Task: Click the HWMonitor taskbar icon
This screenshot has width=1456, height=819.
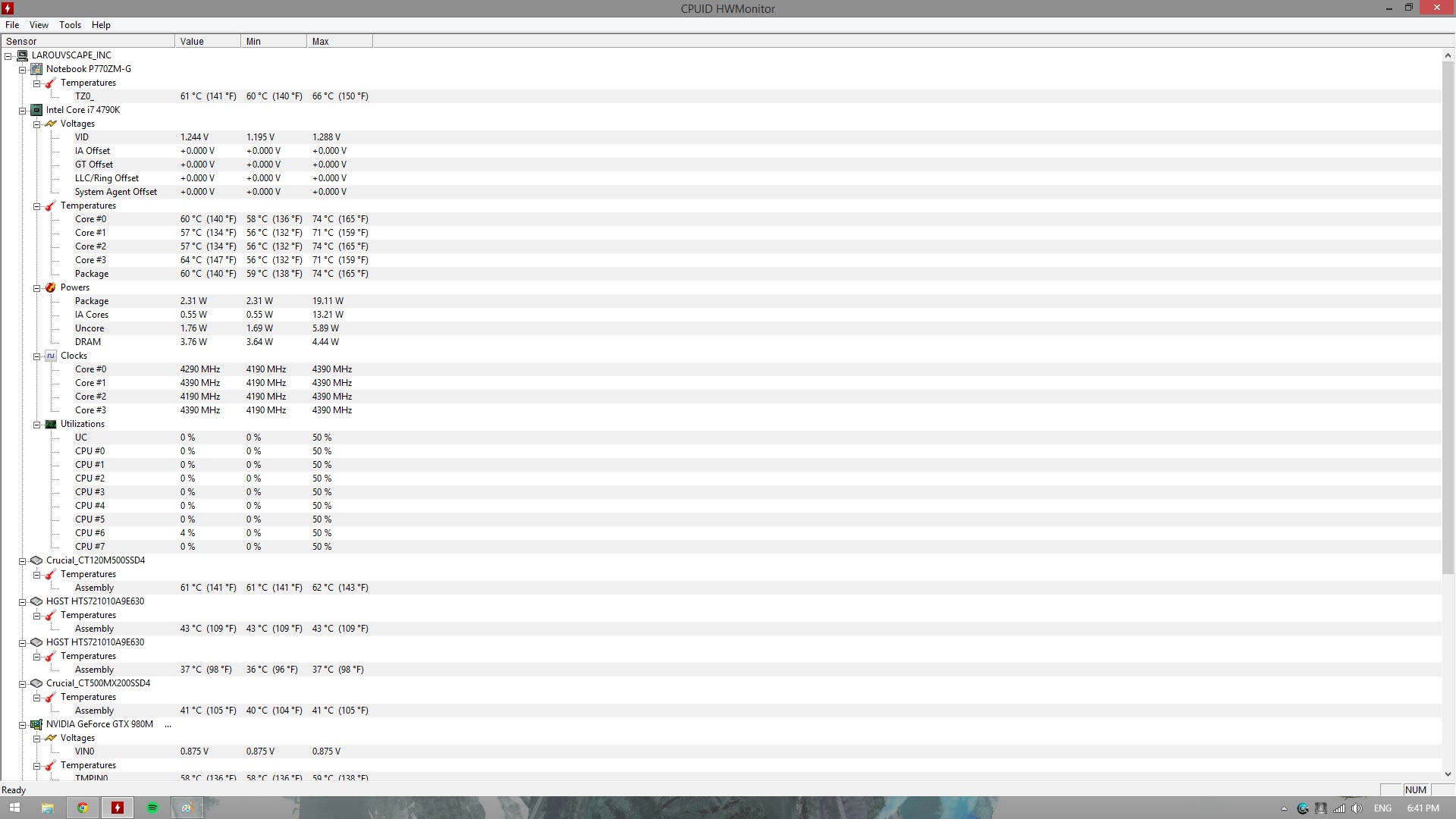Action: (118, 808)
